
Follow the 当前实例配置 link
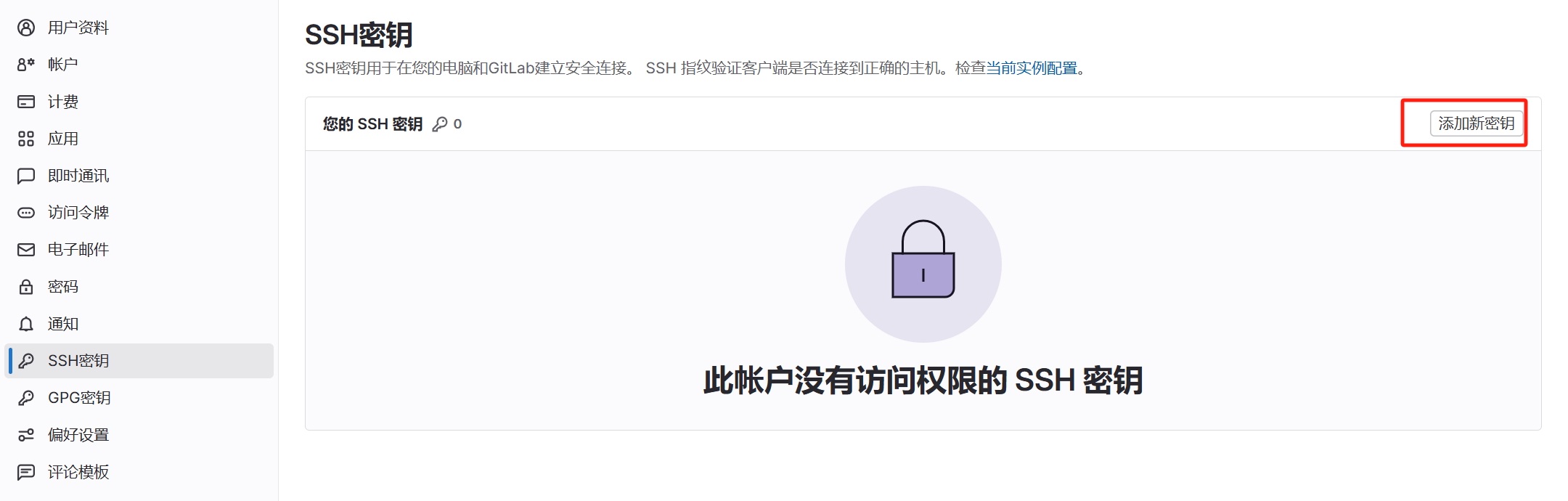coord(1032,68)
